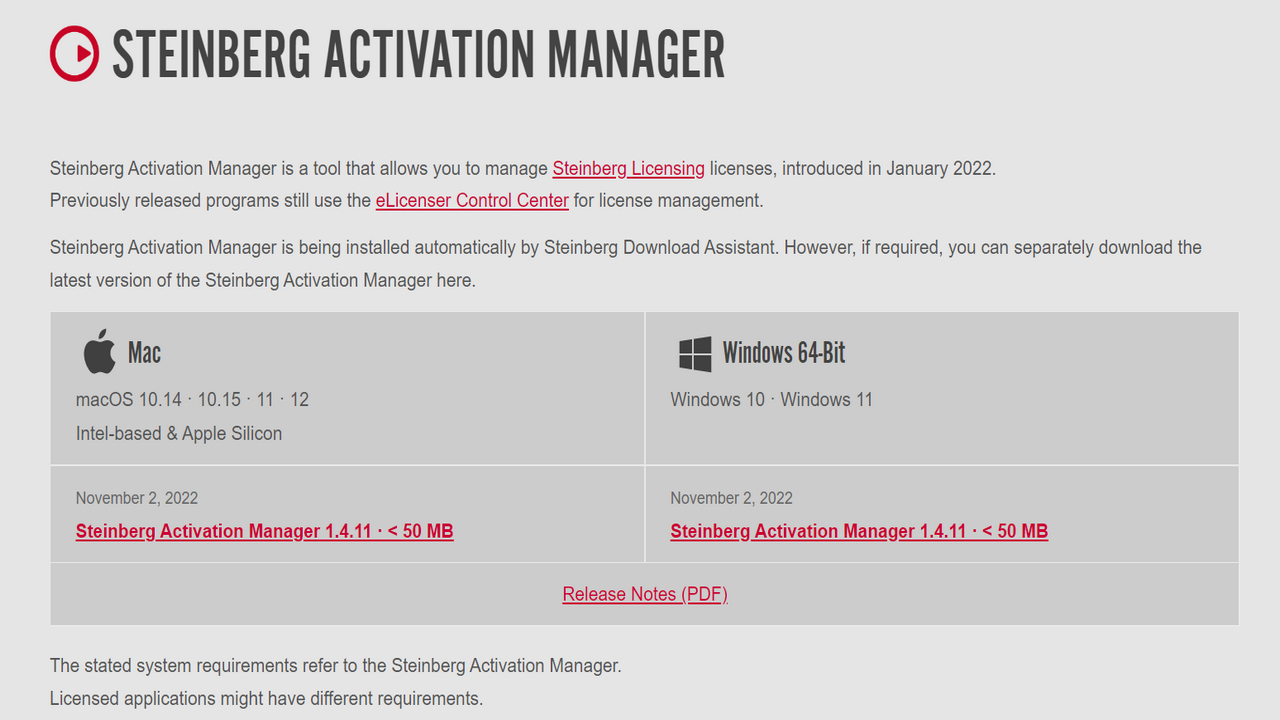Open the Release Notes (PDF)

645,594
